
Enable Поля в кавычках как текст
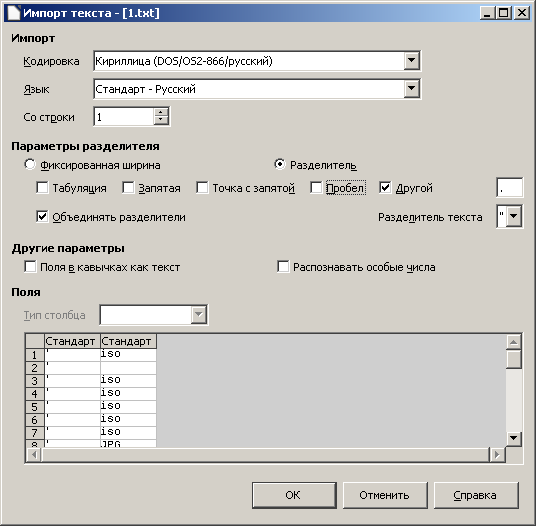click(x=30, y=267)
